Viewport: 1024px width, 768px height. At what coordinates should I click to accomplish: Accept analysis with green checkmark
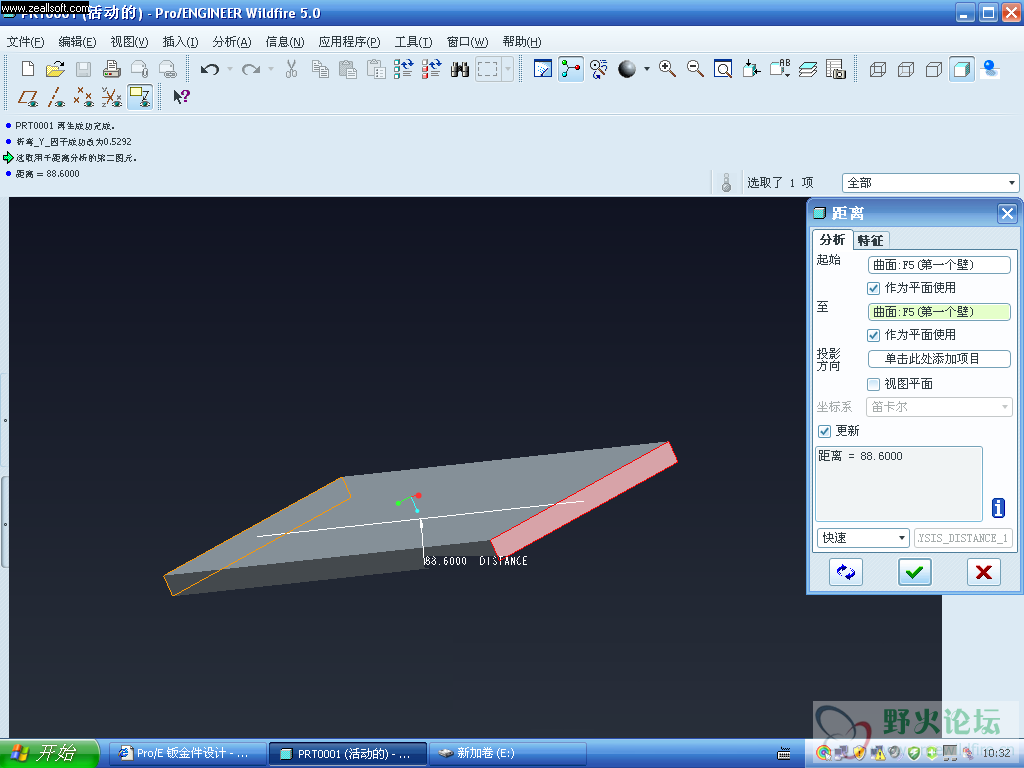914,572
